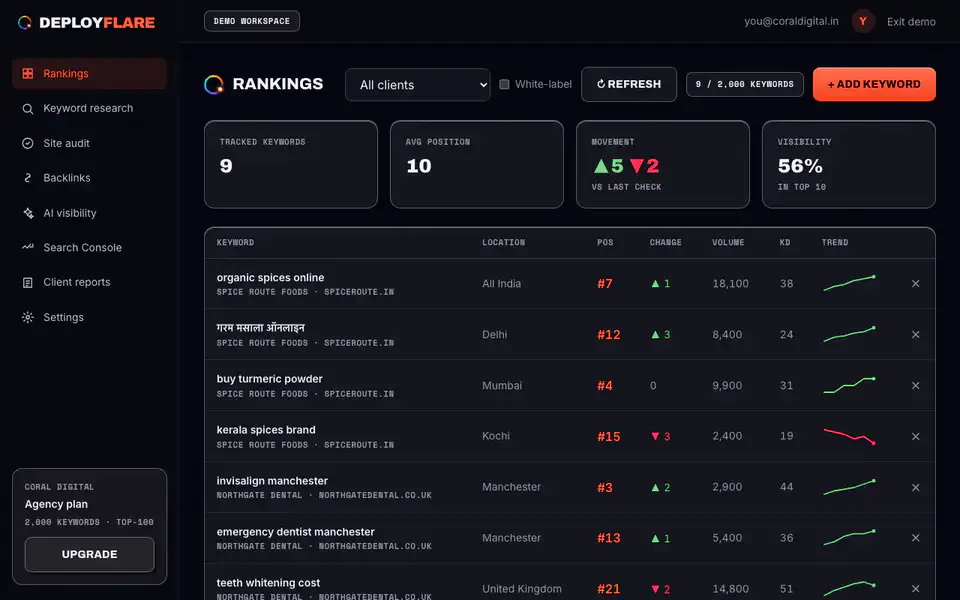The width and height of the screenshot is (960, 600).
Task: Delete the teeth whitening cost keyword
Action: [x=915, y=588]
